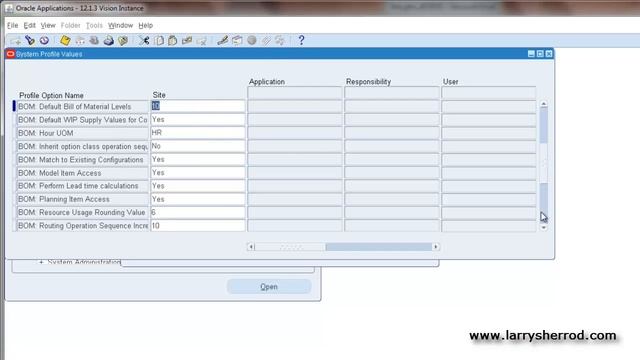Click the Next Step toolbar icon
640x360 pixels.
[x=80, y=40]
